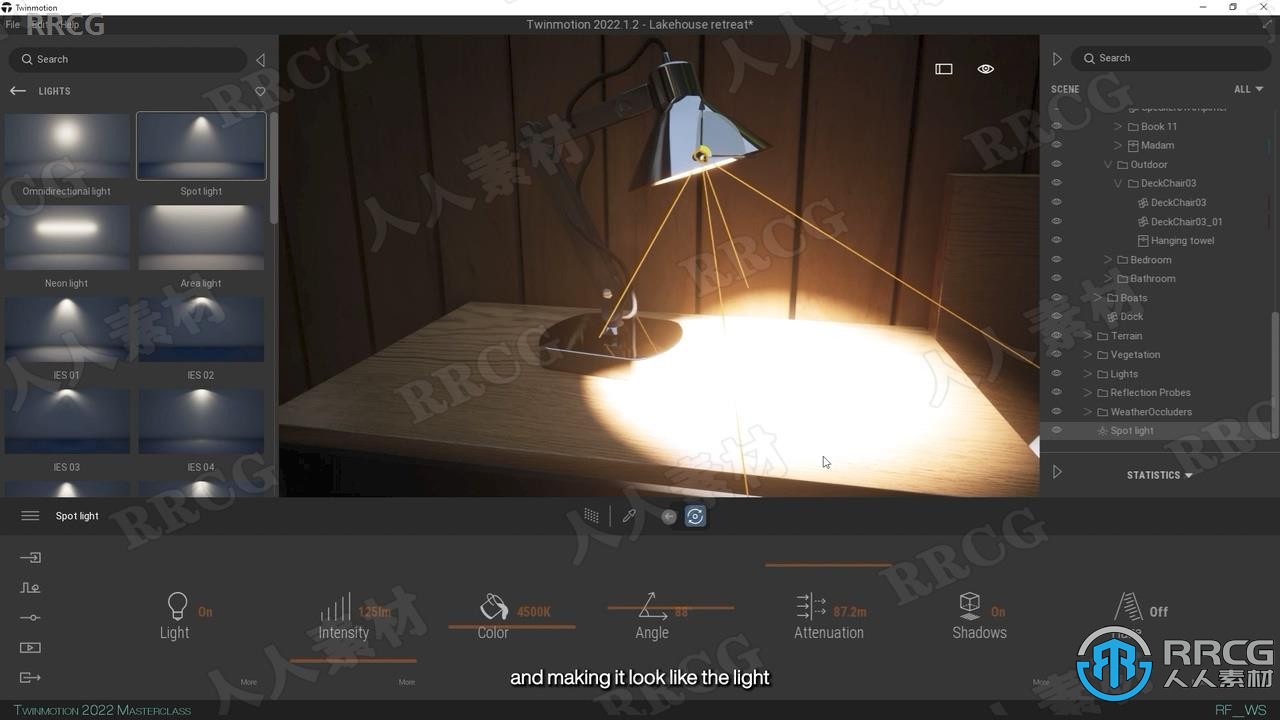Image resolution: width=1280 pixels, height=720 pixels.
Task: Select the Dock item in scene tree
Action: click(1132, 317)
